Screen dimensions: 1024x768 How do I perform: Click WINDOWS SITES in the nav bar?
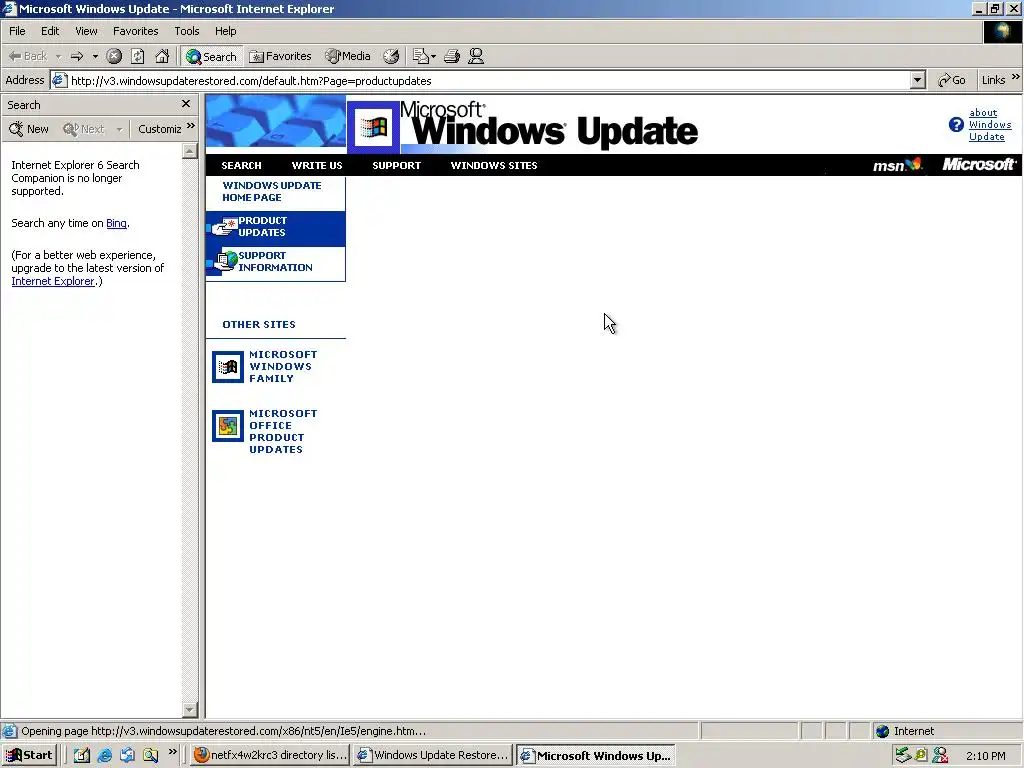pyautogui.click(x=494, y=166)
